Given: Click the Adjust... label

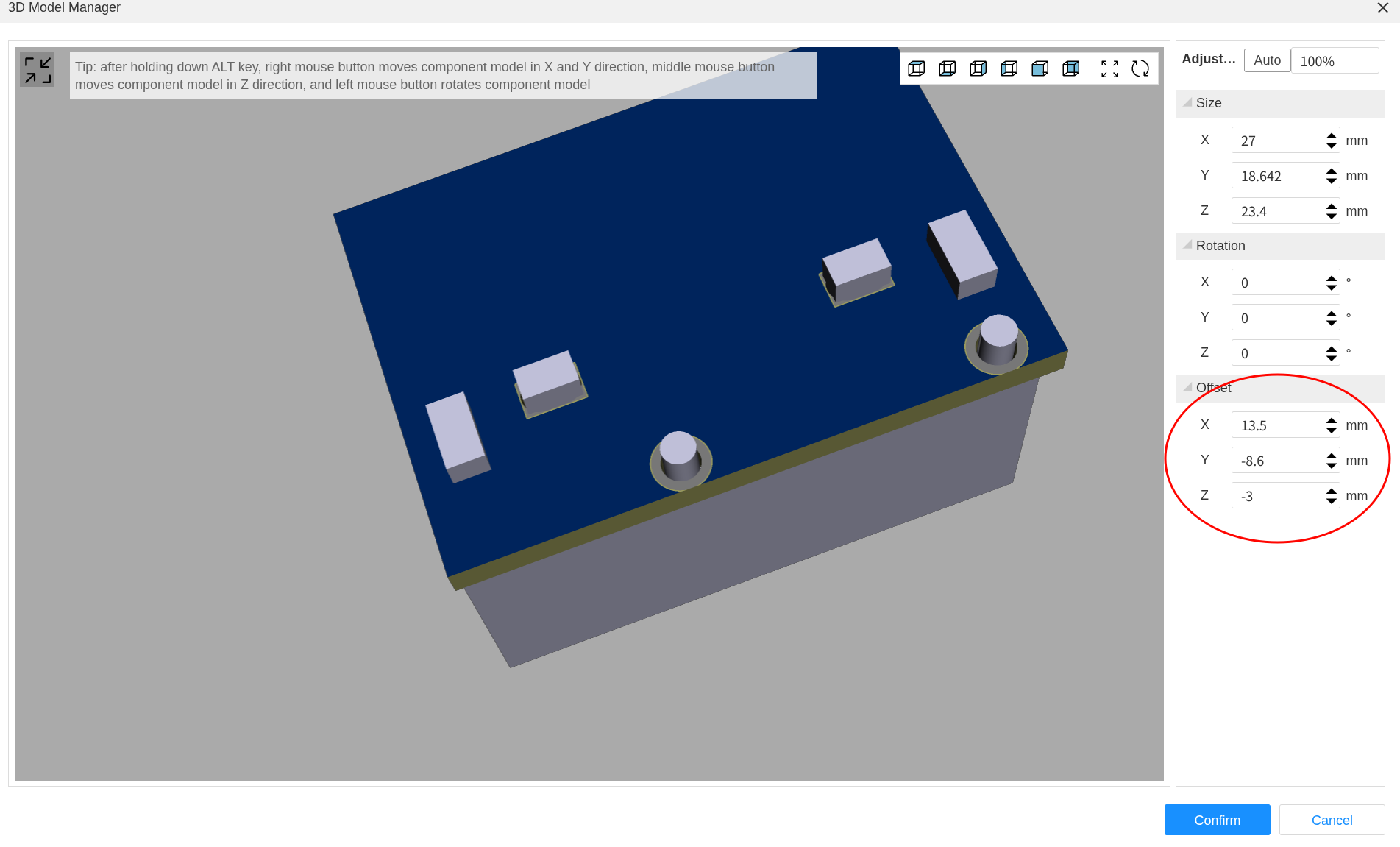Looking at the screenshot, I should [1208, 59].
